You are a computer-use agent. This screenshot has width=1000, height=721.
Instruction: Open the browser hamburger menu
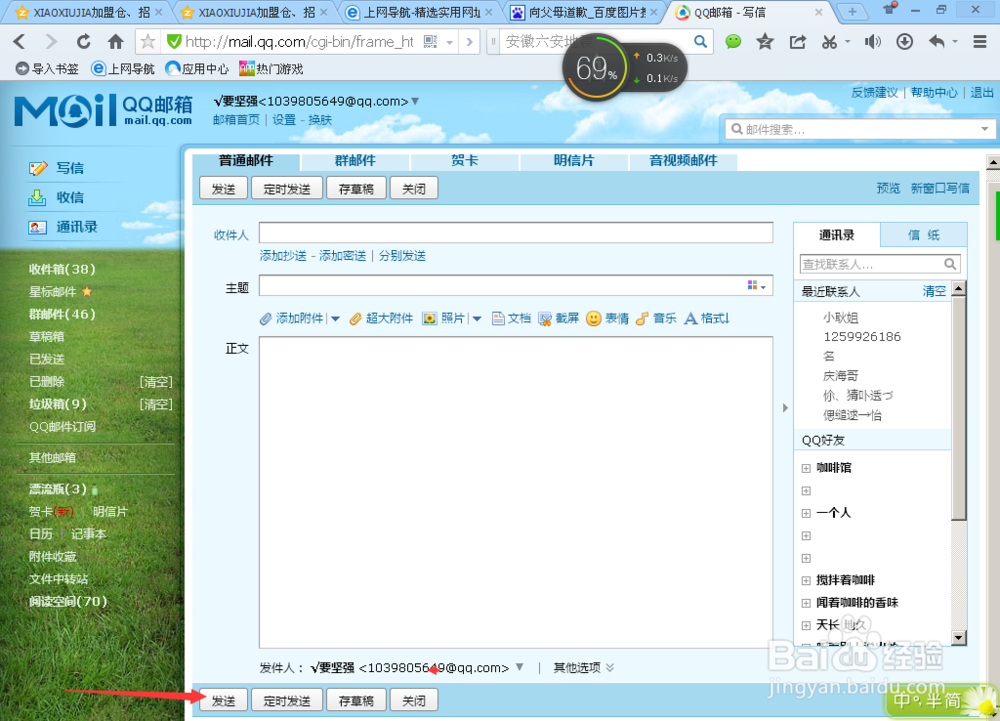[980, 42]
